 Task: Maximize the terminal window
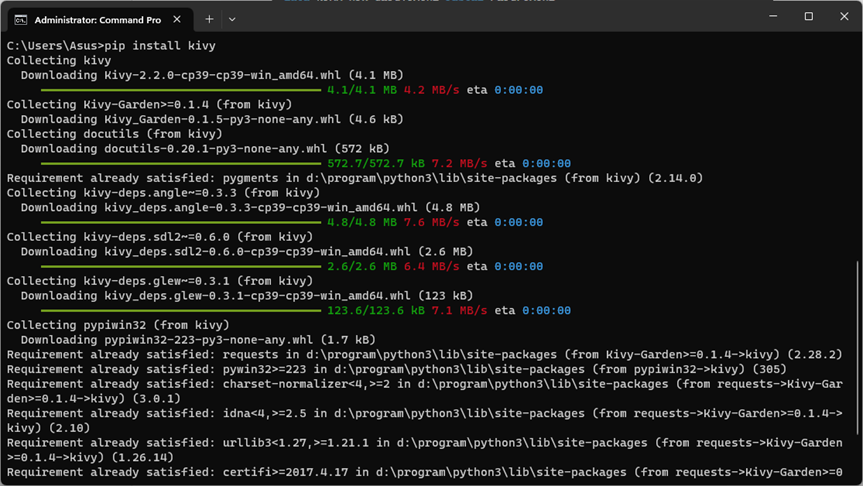click(x=808, y=16)
